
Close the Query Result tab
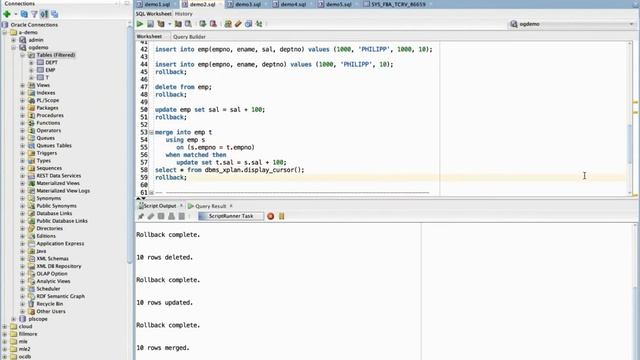click(x=231, y=206)
